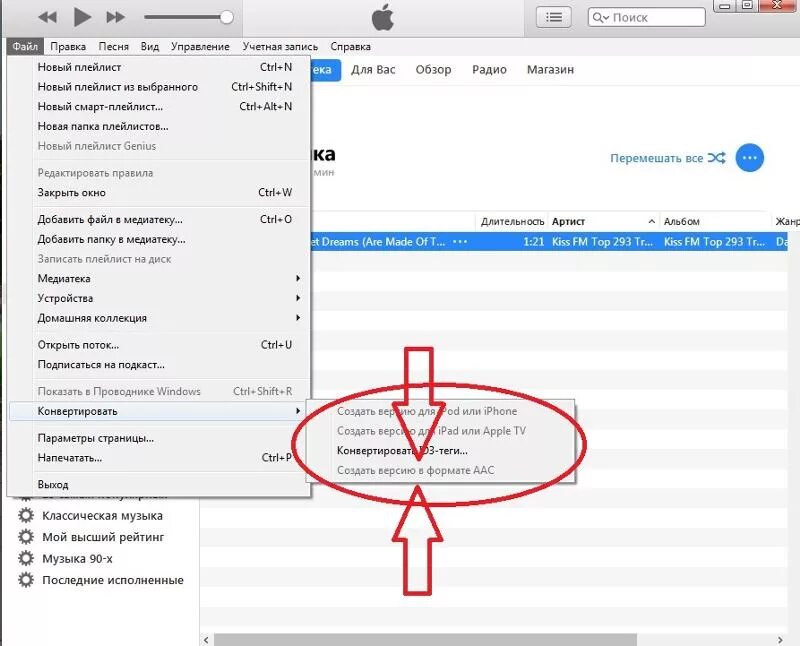Choose Новый плейлист из выбранного
The width and height of the screenshot is (800, 646).
159,87
